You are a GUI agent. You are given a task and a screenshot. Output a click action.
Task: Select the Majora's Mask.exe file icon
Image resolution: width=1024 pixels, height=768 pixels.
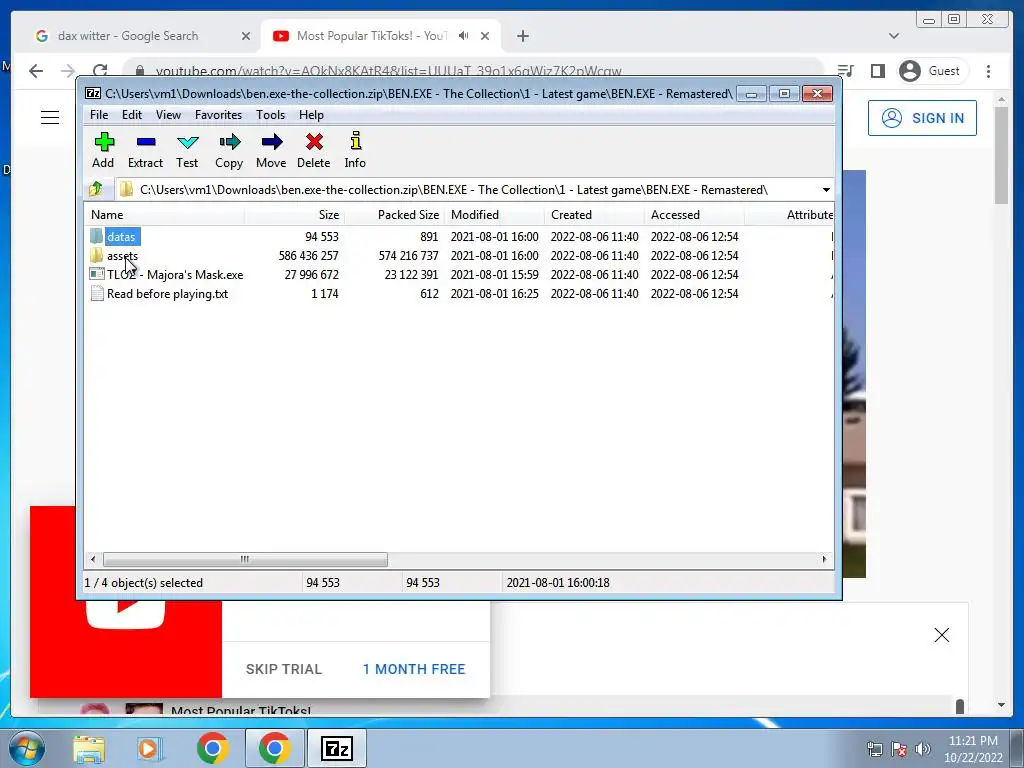(x=97, y=274)
